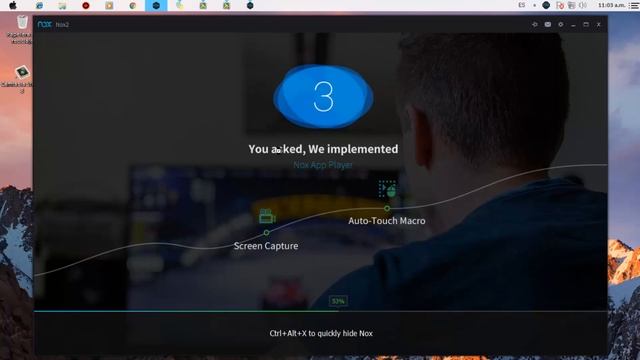Open Google Chrome from the top bar
Screen dimensions: 640x360
133,5
